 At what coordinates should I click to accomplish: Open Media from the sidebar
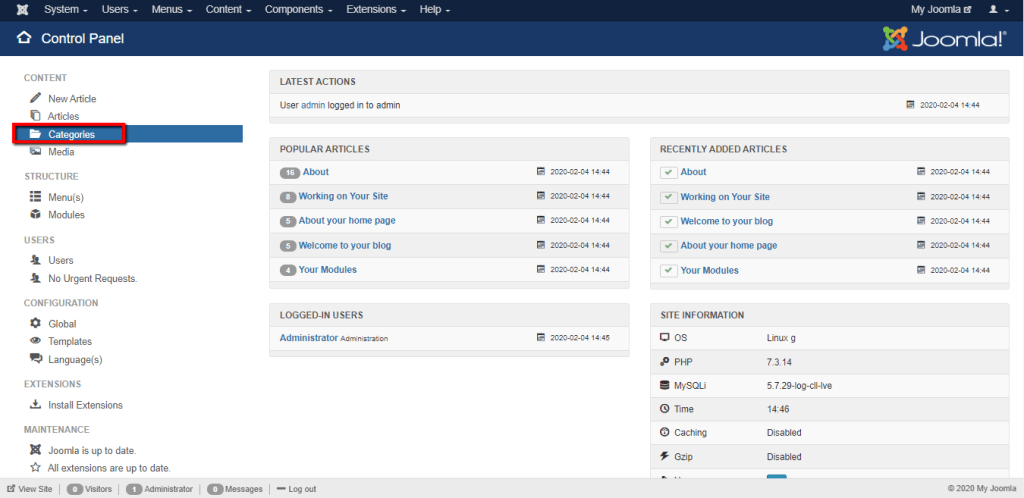click(x=61, y=151)
